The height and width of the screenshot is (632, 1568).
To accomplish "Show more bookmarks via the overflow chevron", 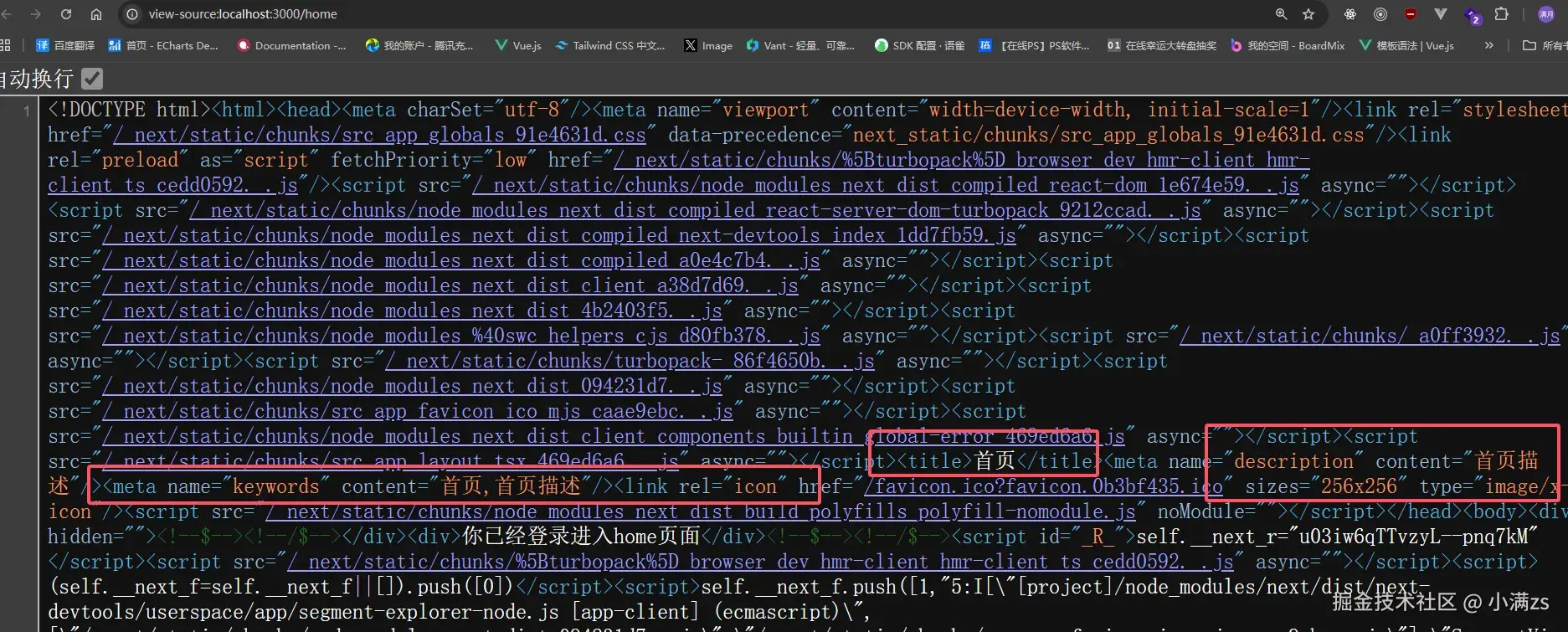I will coord(1488,45).
